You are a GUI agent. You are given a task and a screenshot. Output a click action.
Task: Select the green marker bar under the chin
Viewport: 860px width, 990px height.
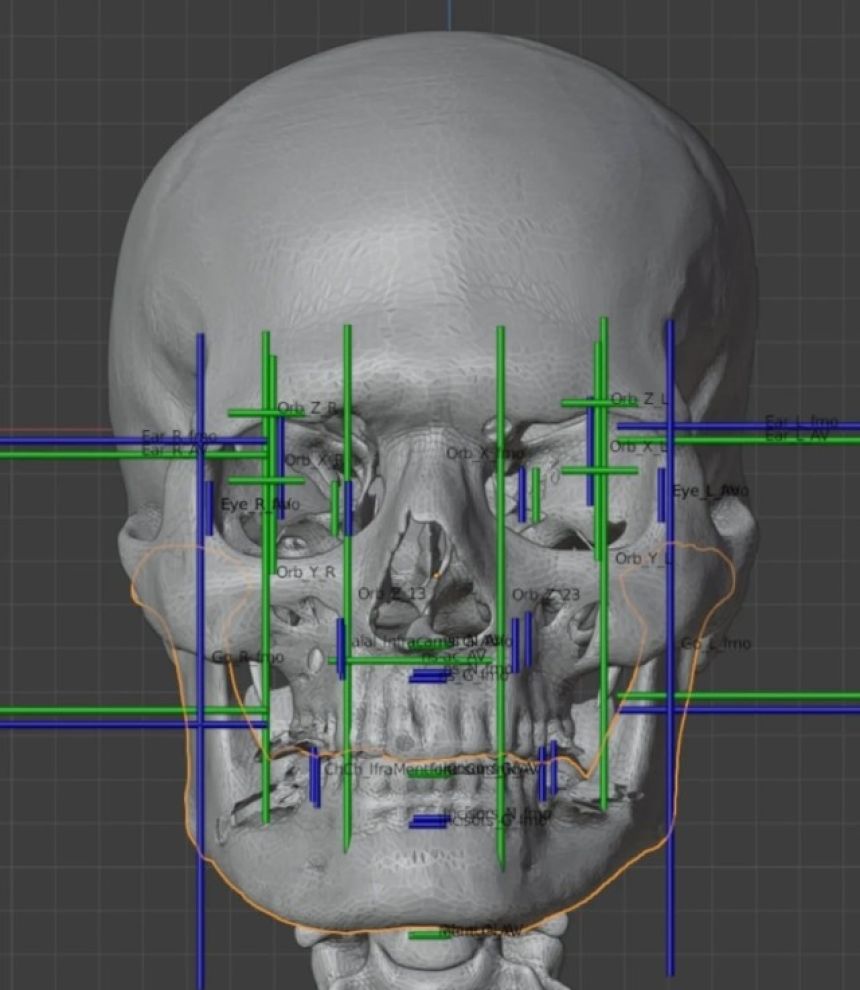[x=429, y=935]
